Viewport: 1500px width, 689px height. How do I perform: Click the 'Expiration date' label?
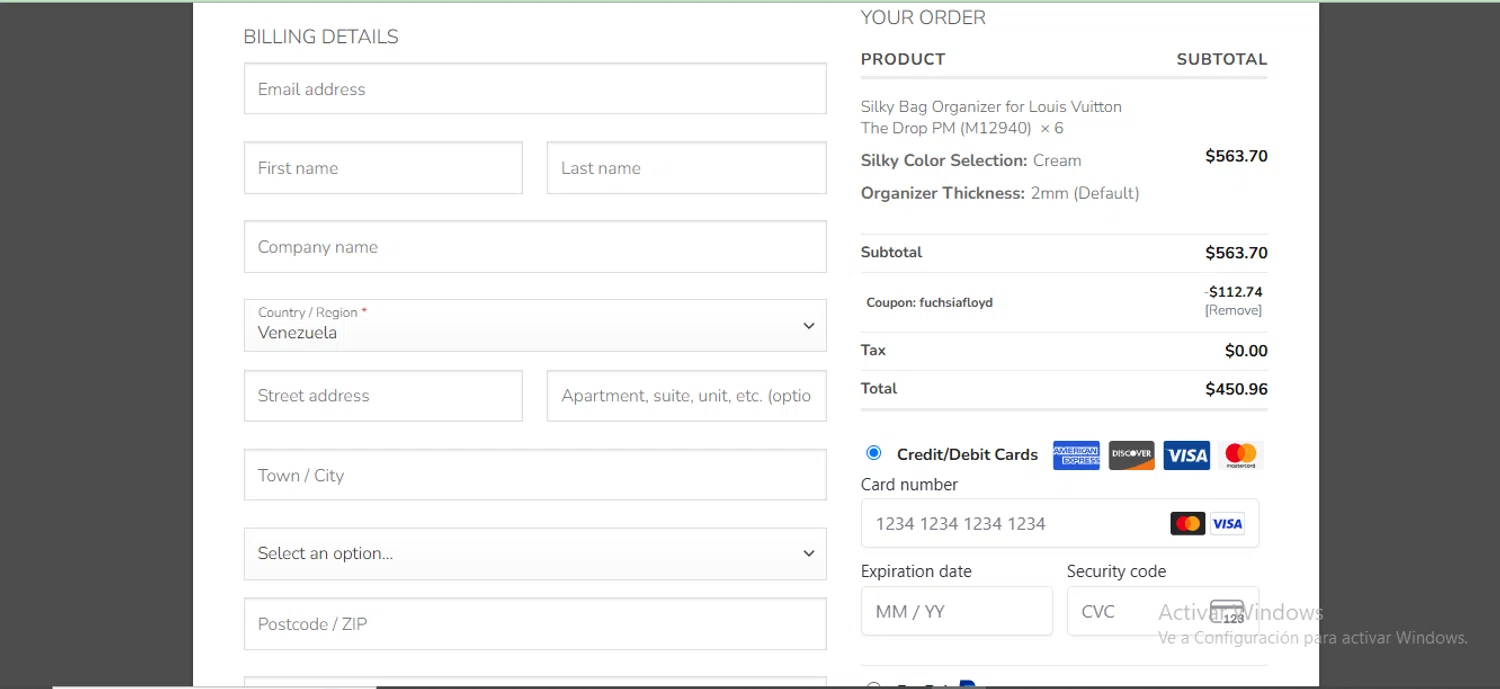916,572
